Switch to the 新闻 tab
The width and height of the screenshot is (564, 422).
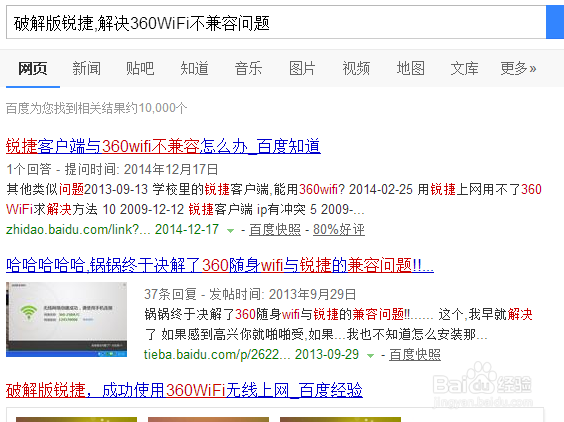(x=86, y=68)
